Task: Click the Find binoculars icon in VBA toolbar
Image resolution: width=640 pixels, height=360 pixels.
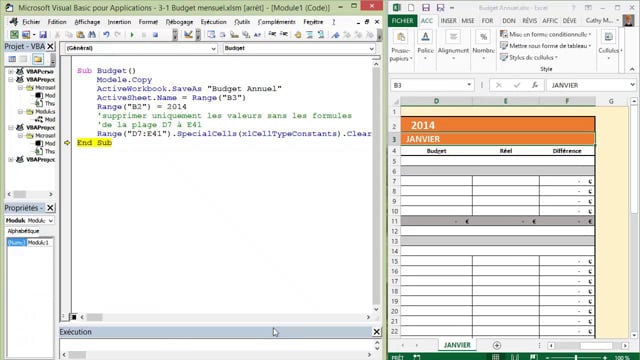Action: (x=92, y=35)
